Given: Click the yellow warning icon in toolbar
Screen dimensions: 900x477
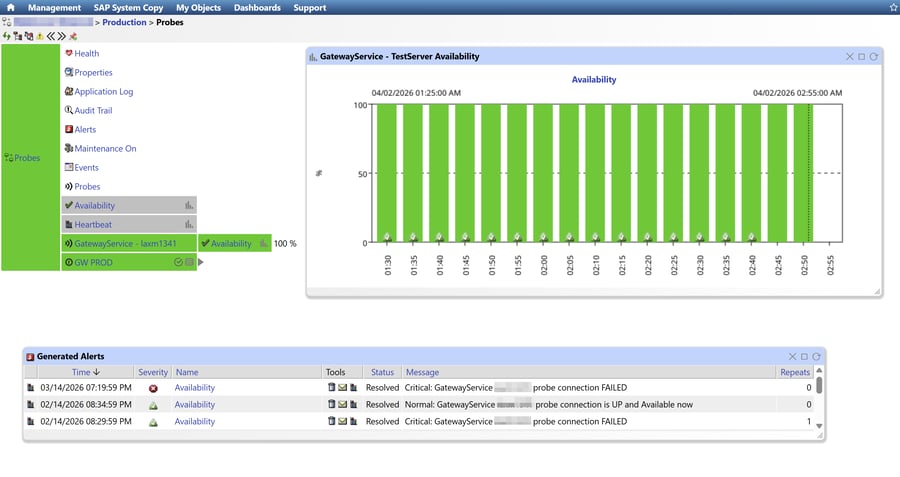Looking at the screenshot, I should click(40, 36).
